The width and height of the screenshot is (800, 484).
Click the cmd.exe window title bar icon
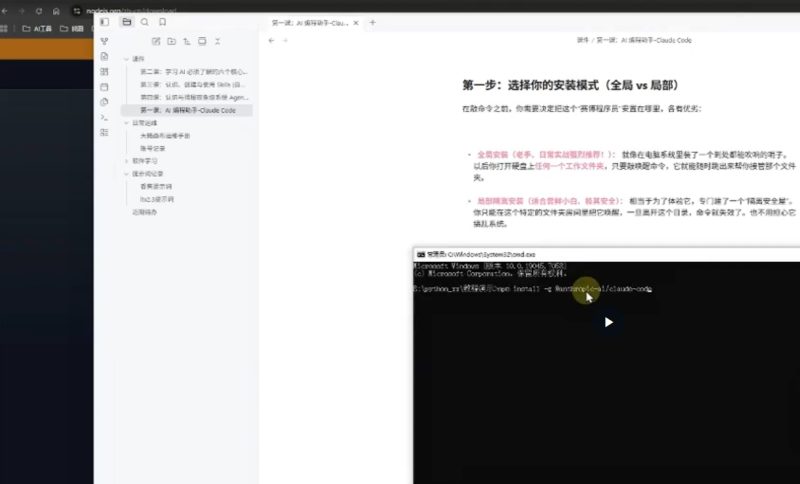coord(421,254)
